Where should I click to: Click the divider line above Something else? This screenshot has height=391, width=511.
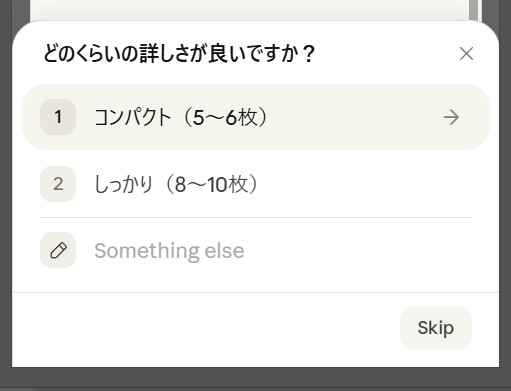pyautogui.click(x=256, y=217)
